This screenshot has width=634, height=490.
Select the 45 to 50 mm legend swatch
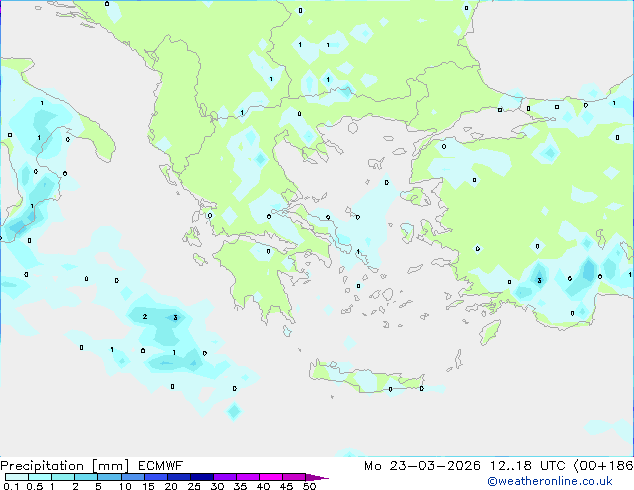point(294,477)
